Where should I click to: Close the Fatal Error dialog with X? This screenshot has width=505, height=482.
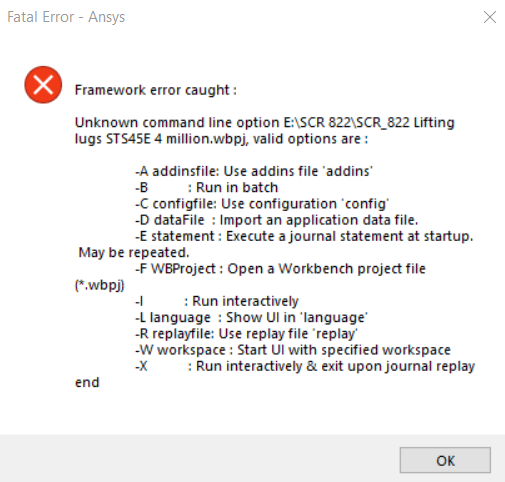point(490,17)
